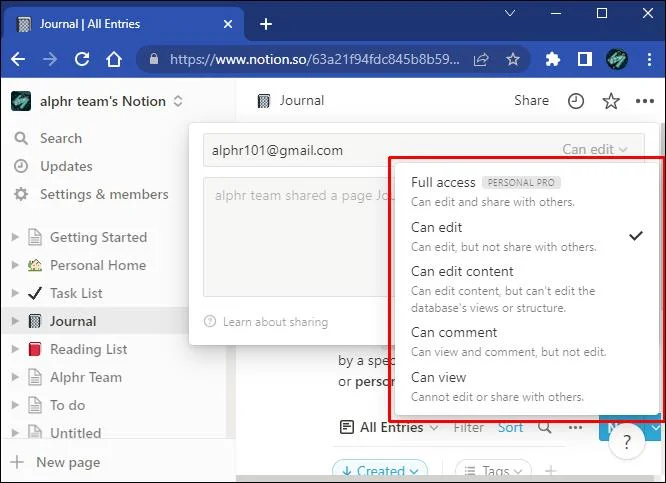666x483 pixels.
Task: Click the alphr team's Notion workspace switcher
Action: click(x=97, y=101)
